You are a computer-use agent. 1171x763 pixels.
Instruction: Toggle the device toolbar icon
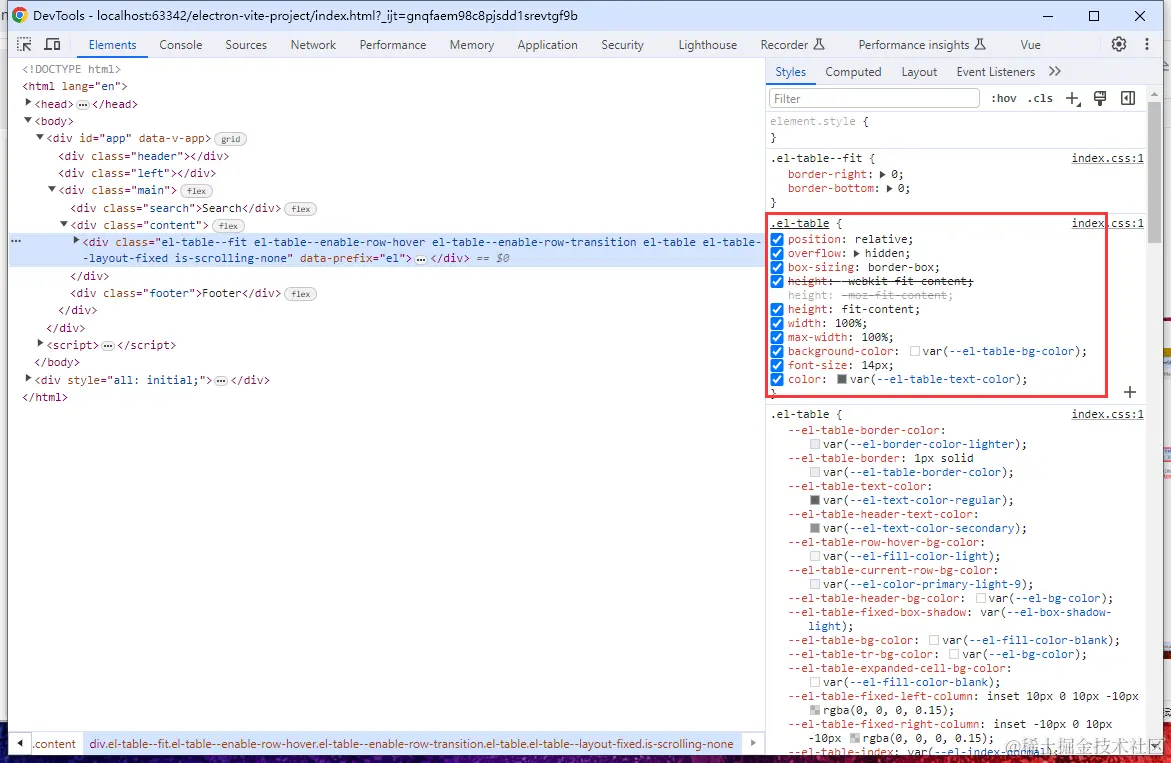coord(52,44)
